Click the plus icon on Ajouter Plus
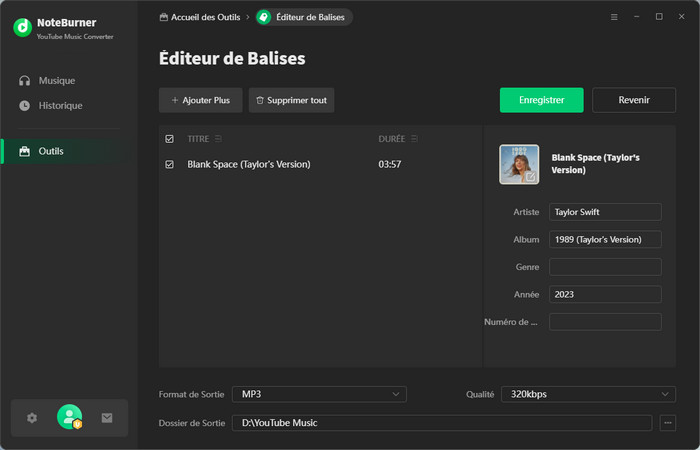This screenshot has height=450, width=700. click(x=175, y=100)
